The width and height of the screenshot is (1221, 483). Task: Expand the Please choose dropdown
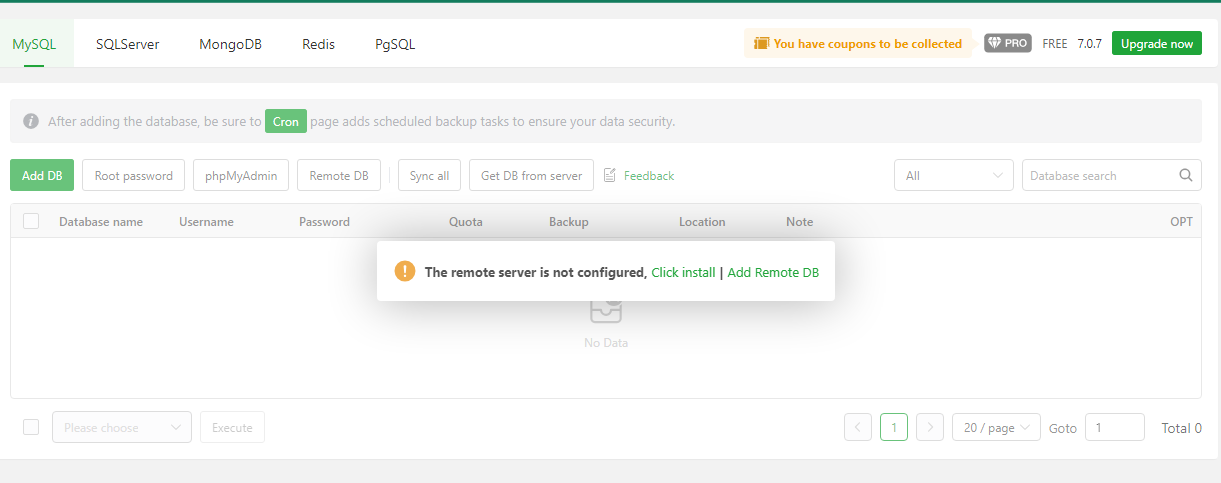pyautogui.click(x=121, y=427)
